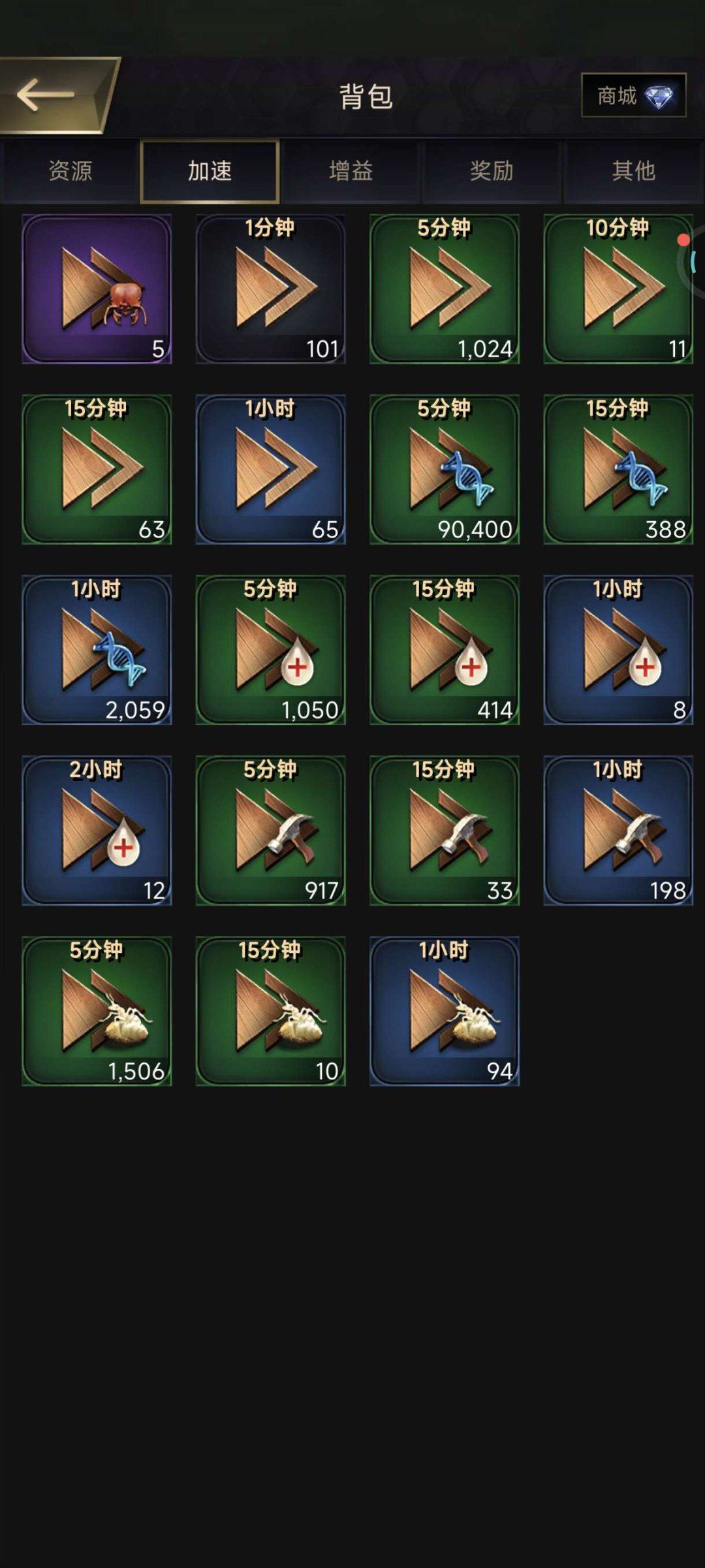Tap 5分钟 hatching speedup showing 1,506
The height and width of the screenshot is (1568, 705).
click(x=97, y=1011)
